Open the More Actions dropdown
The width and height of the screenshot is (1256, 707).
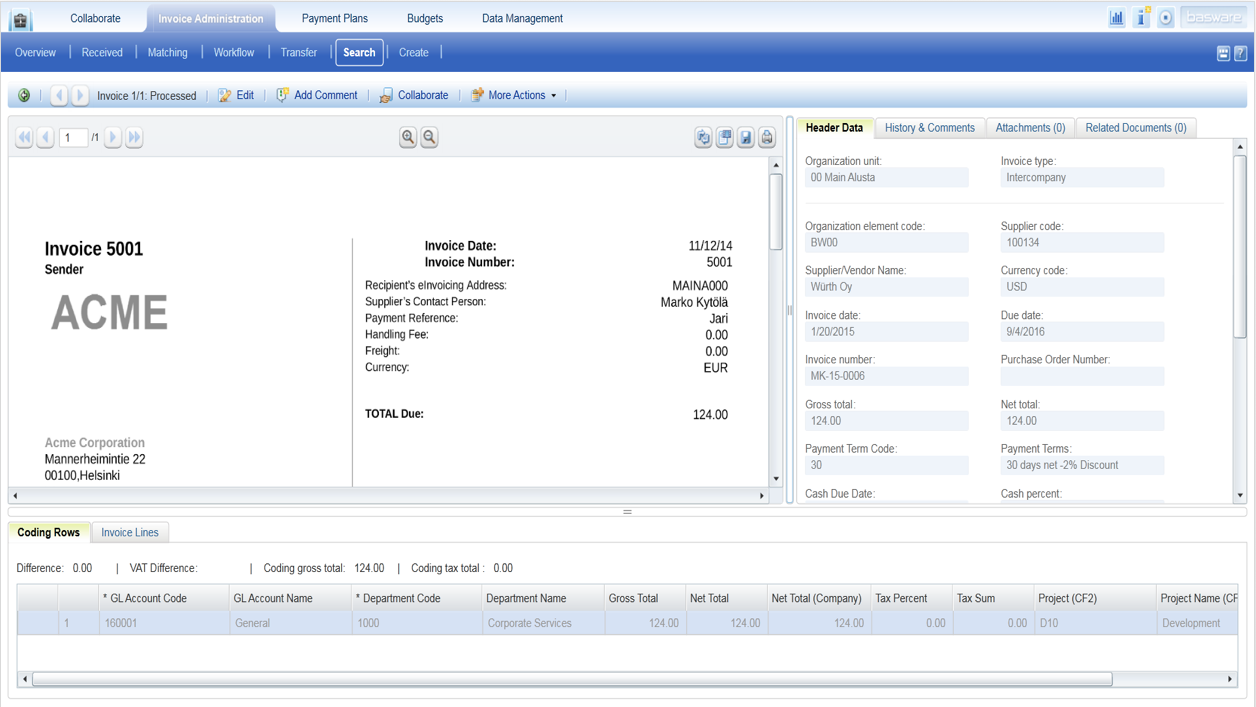(518, 95)
